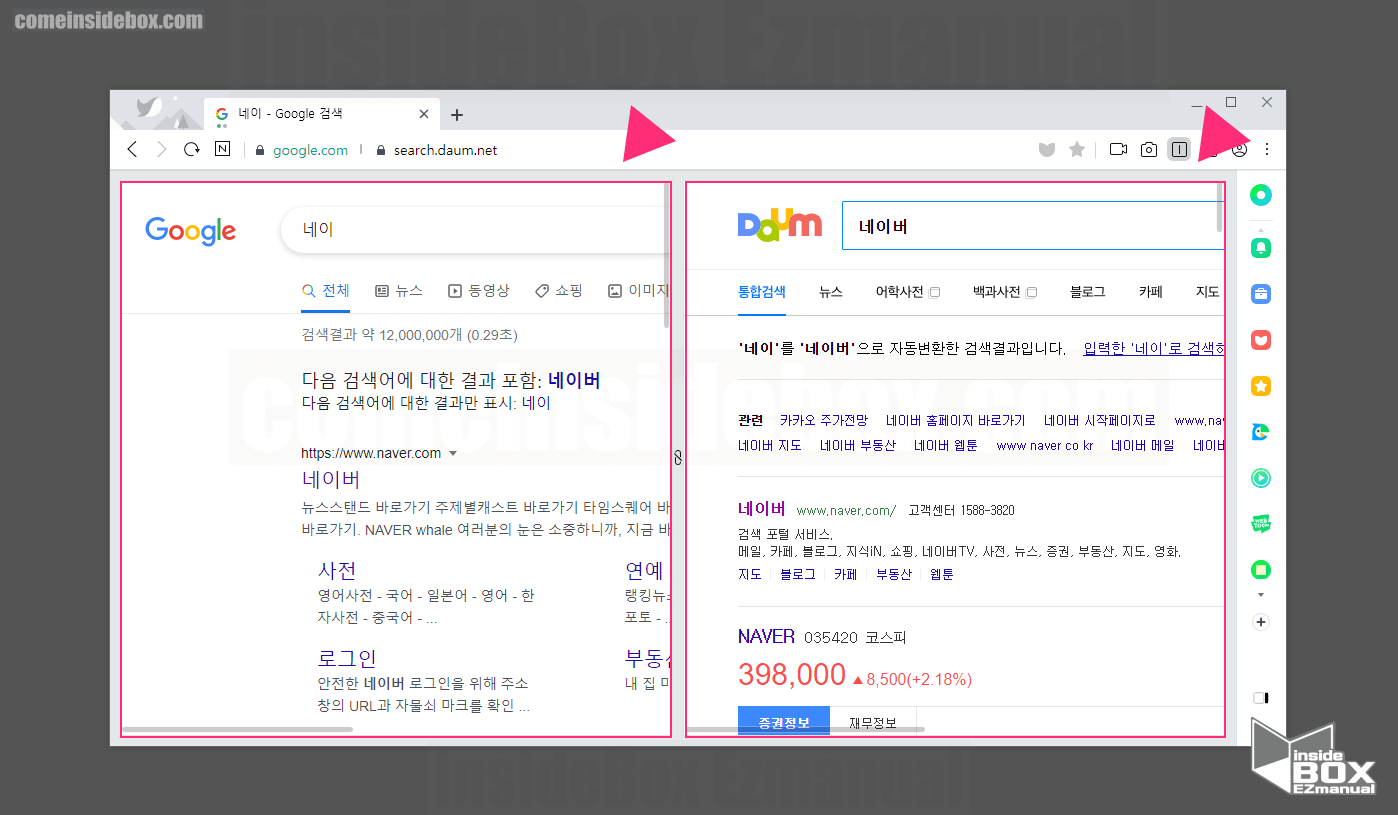Switch to the Google 쇼핑 tab
This screenshot has width=1398, height=815.
pyautogui.click(x=559, y=291)
